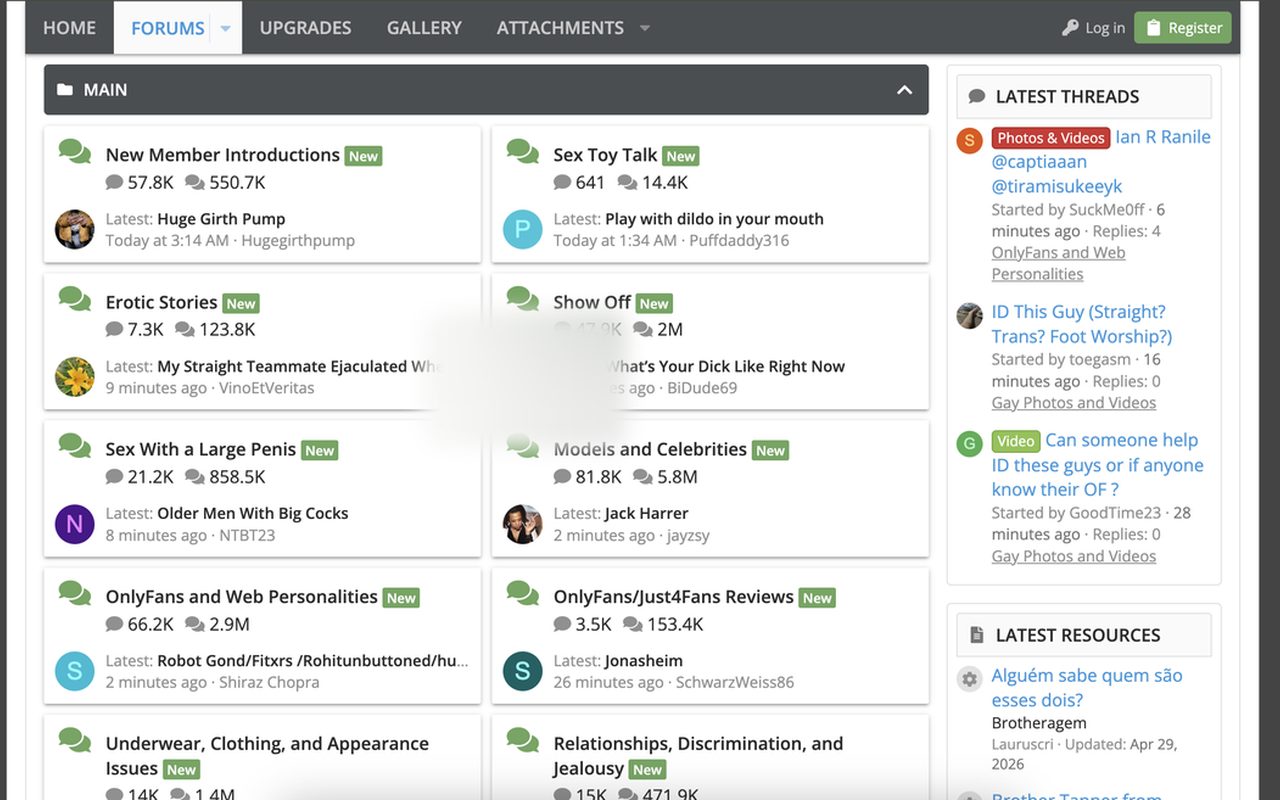1280x800 pixels.
Task: Open Gay Photos and Videos link under toegasm
Action: pos(1074,403)
